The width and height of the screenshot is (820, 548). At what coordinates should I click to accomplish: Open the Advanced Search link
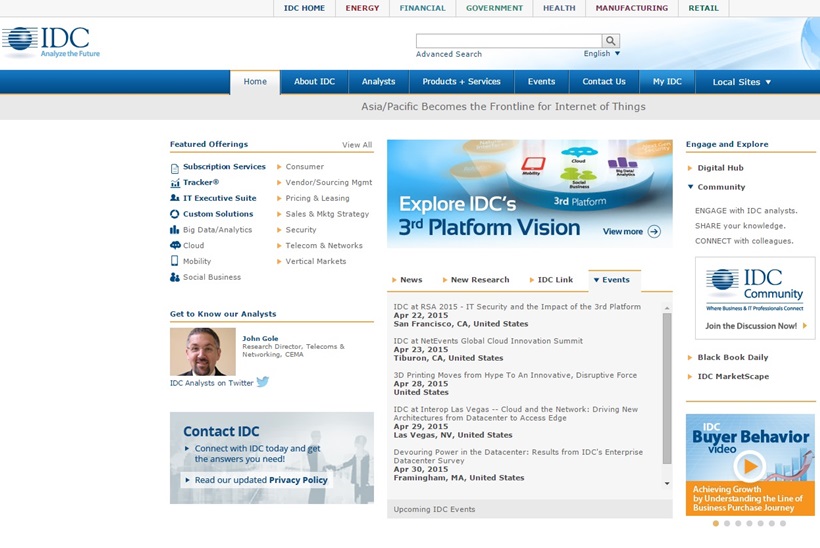pos(449,54)
